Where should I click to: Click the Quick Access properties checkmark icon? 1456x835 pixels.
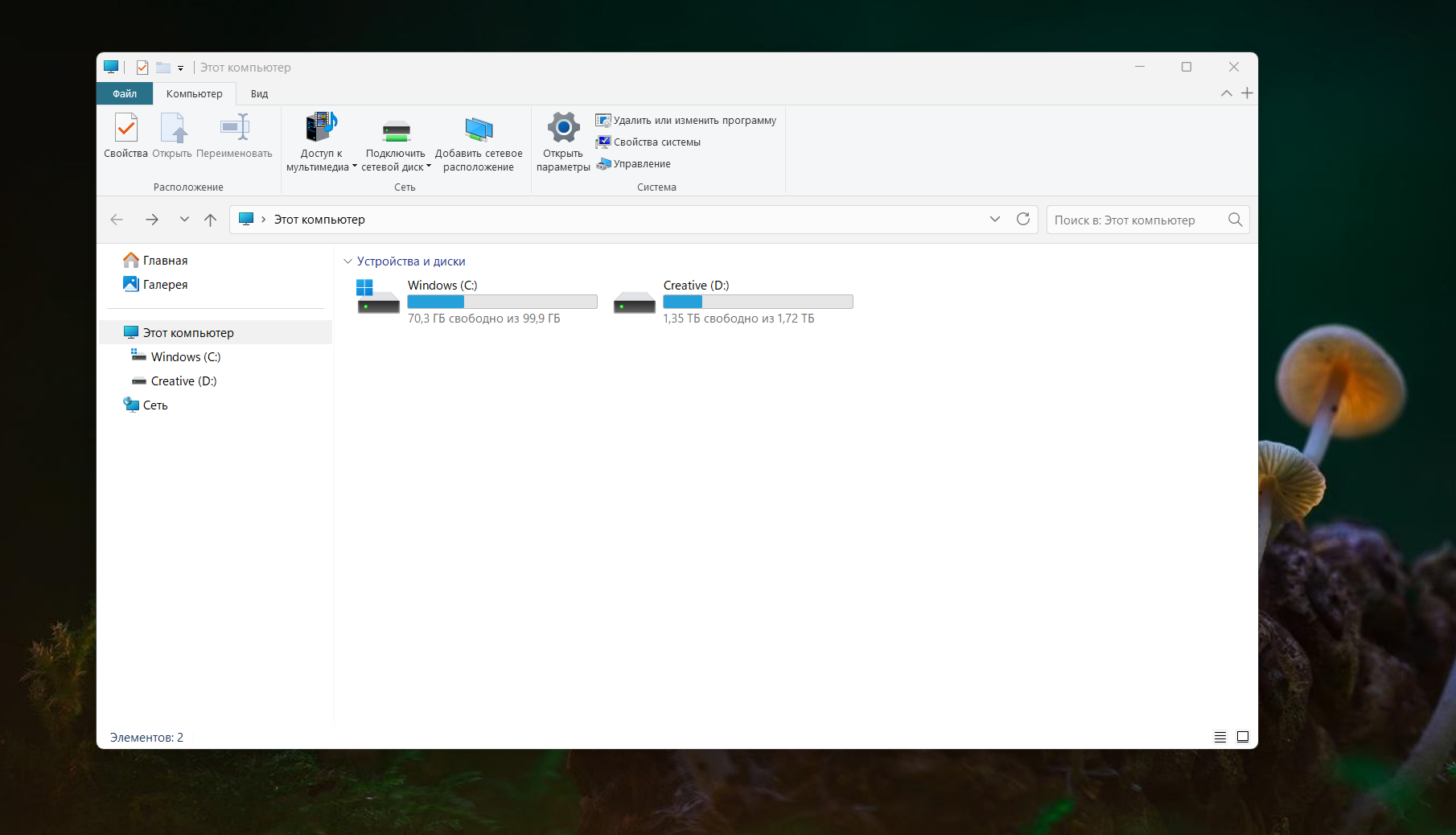click(142, 68)
